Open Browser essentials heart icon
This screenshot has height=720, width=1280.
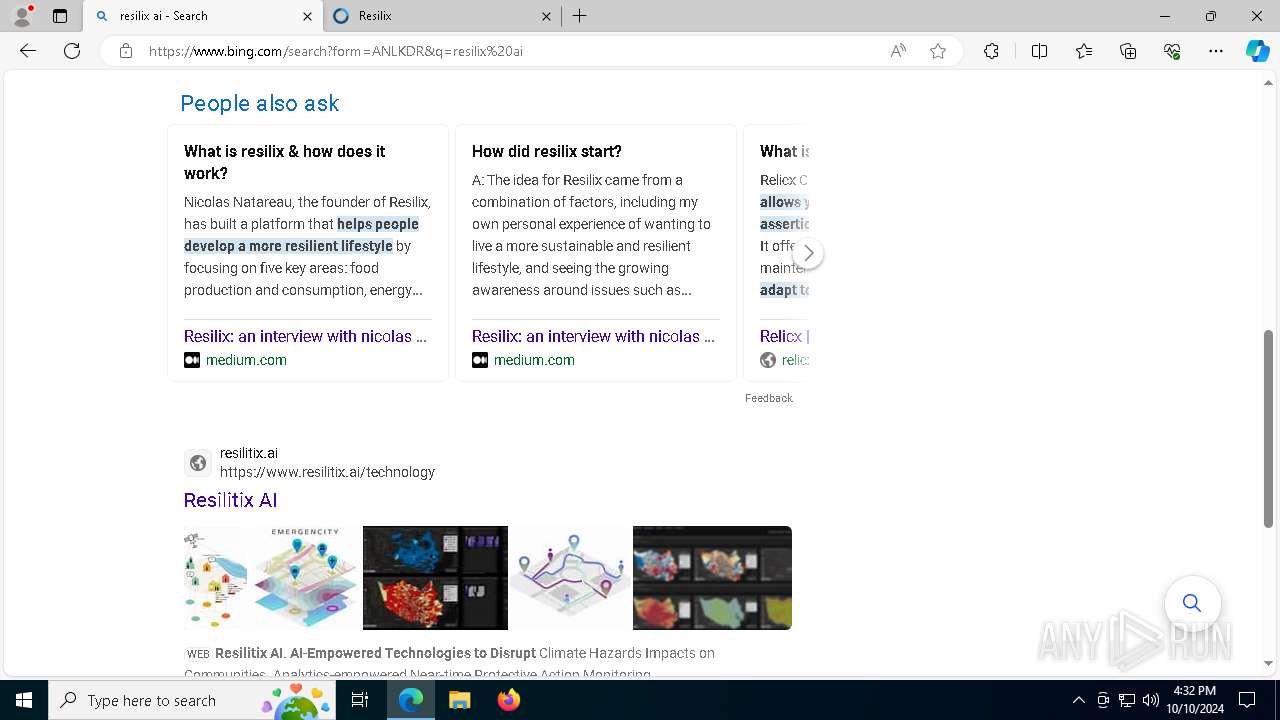click(1172, 51)
